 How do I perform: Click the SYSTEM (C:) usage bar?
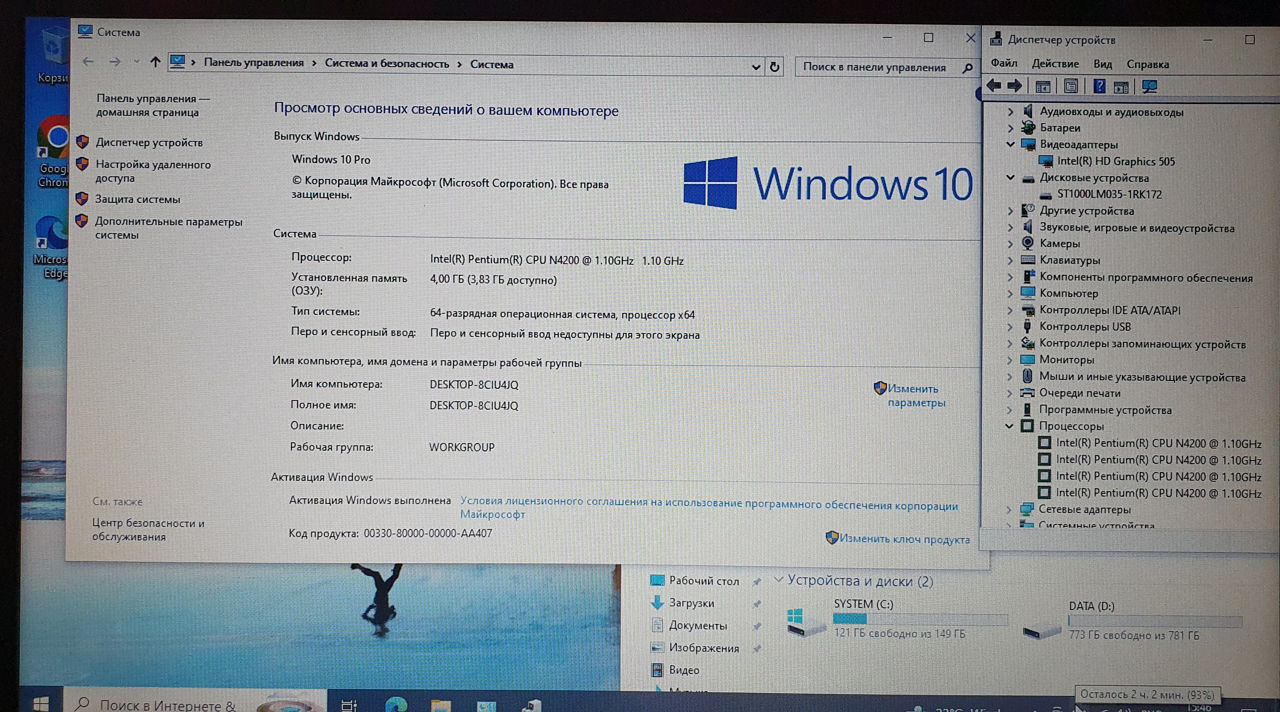click(x=920, y=619)
